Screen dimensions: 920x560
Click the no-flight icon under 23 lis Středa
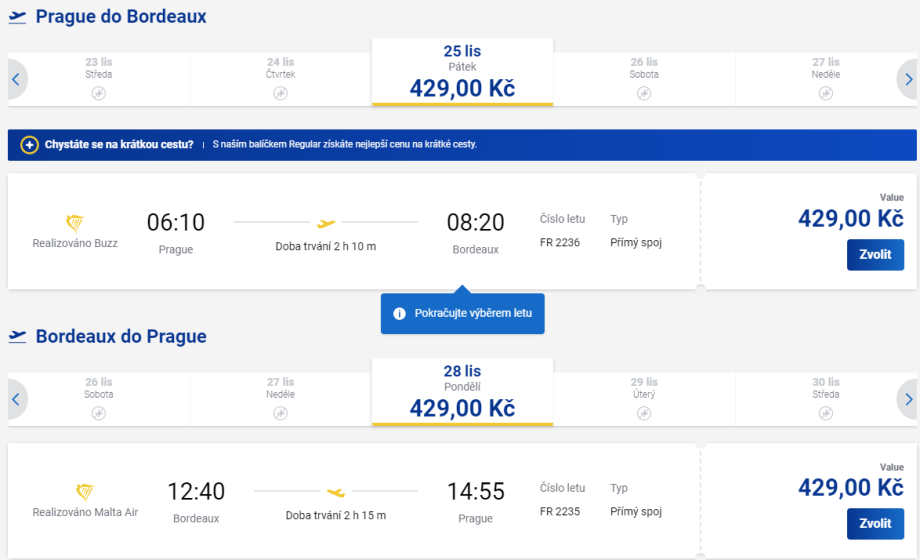tap(99, 93)
